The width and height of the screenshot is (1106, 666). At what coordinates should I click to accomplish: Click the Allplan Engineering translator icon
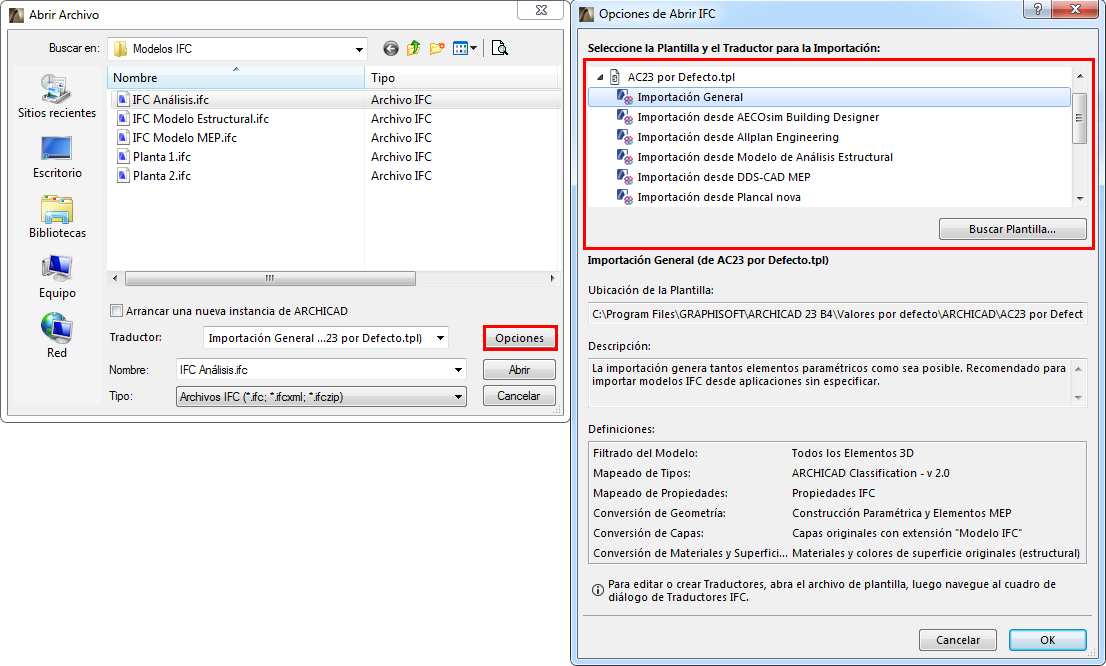625,136
